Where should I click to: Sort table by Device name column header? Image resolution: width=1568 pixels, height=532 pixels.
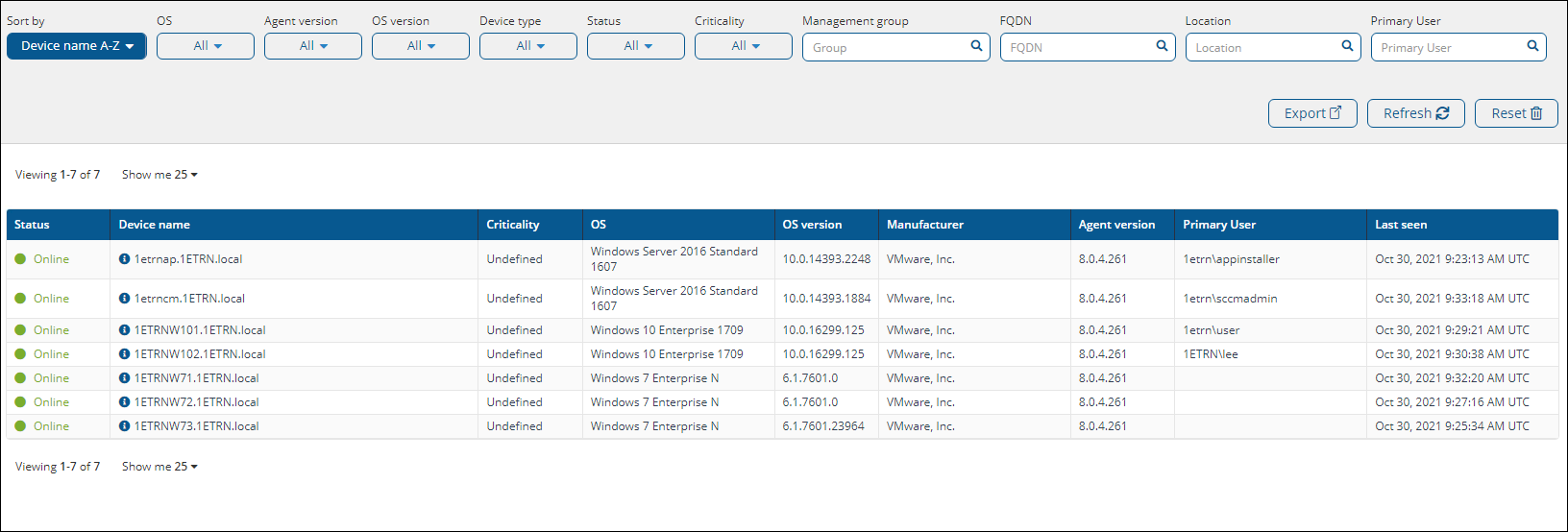pyautogui.click(x=154, y=225)
